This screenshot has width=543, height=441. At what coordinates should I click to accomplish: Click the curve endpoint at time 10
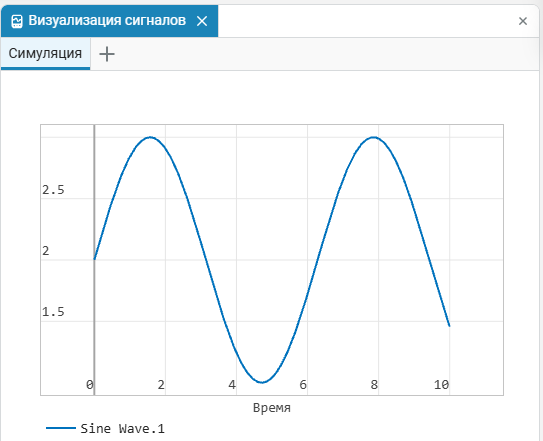point(449,326)
